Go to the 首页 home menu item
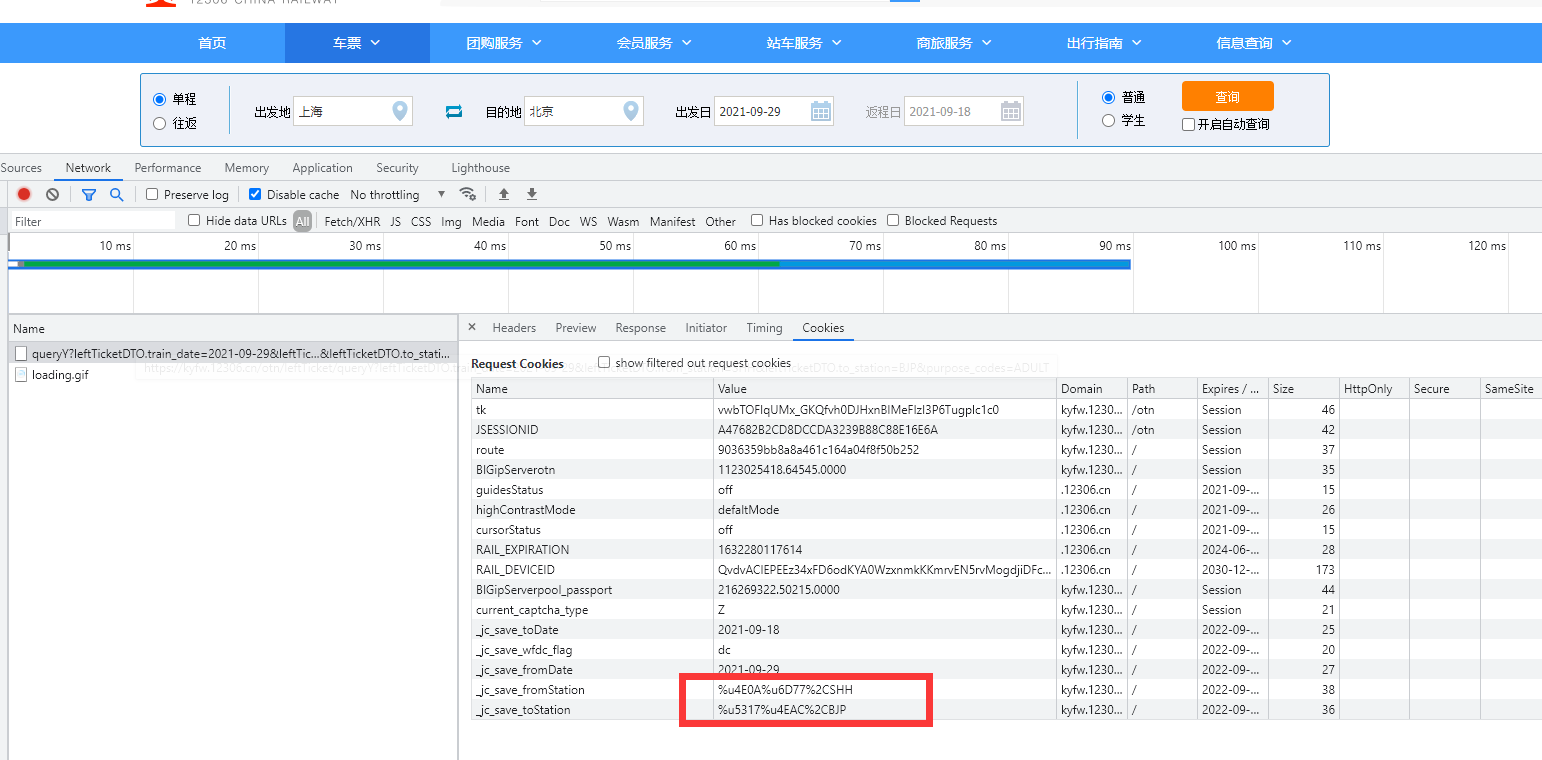The width and height of the screenshot is (1542, 760). click(x=212, y=43)
